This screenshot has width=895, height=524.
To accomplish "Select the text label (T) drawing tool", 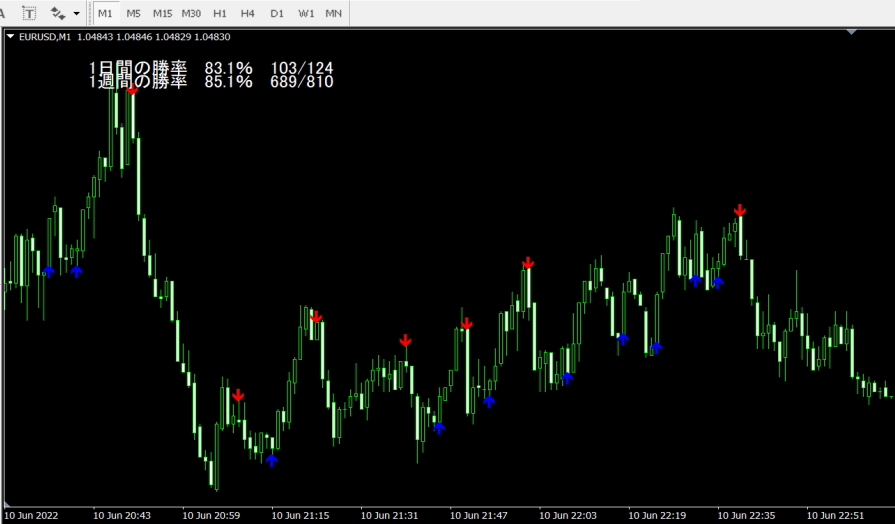I will (x=29, y=13).
